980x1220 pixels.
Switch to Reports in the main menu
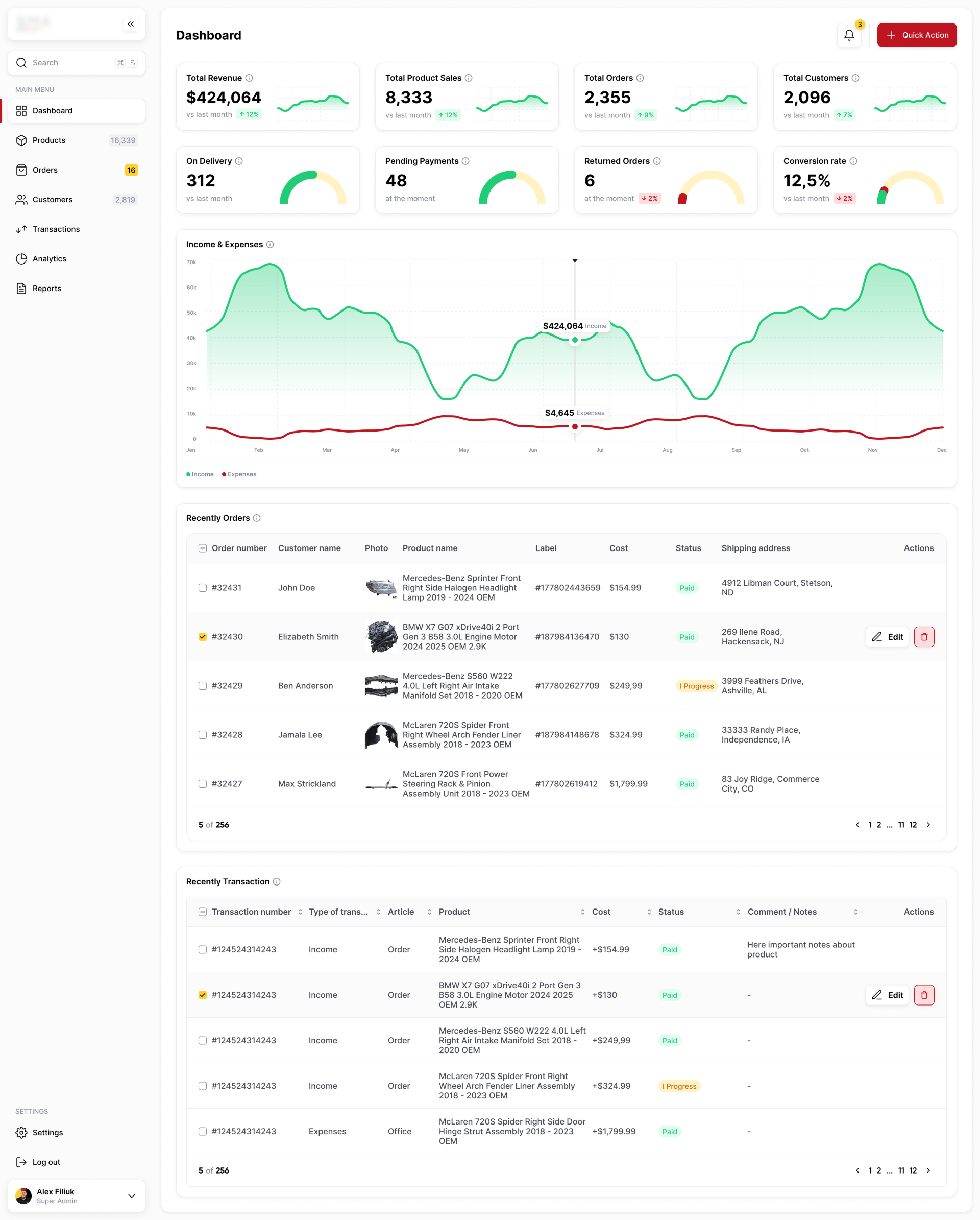(47, 288)
